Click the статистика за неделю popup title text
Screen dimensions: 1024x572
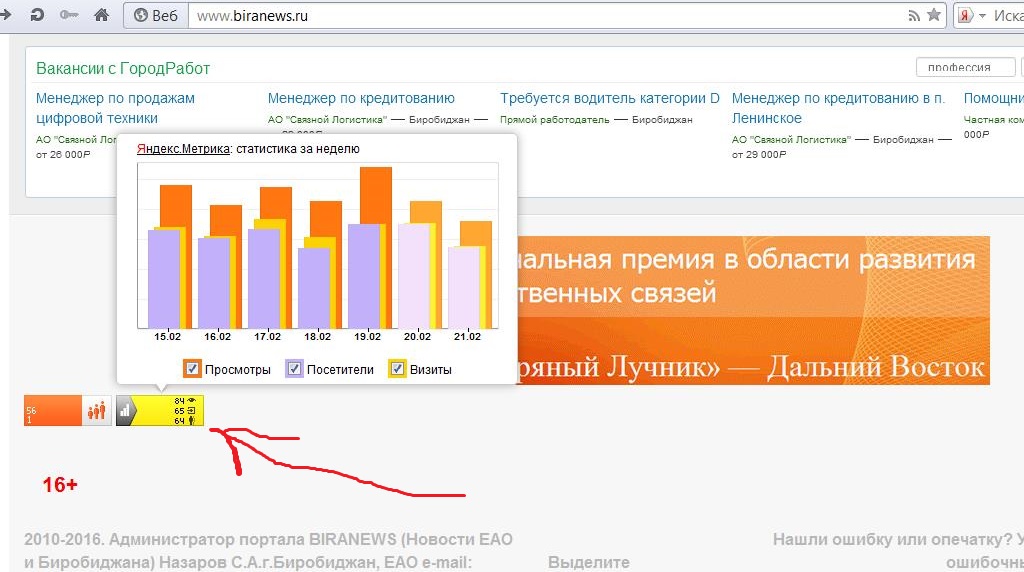click(x=298, y=149)
